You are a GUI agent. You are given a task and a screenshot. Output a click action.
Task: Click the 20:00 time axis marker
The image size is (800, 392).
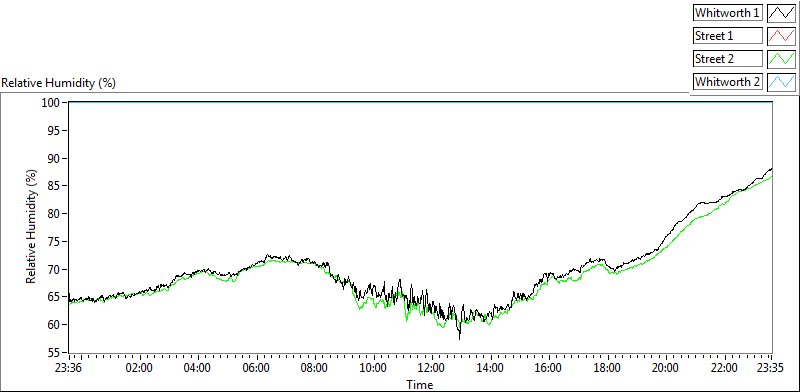click(x=666, y=368)
